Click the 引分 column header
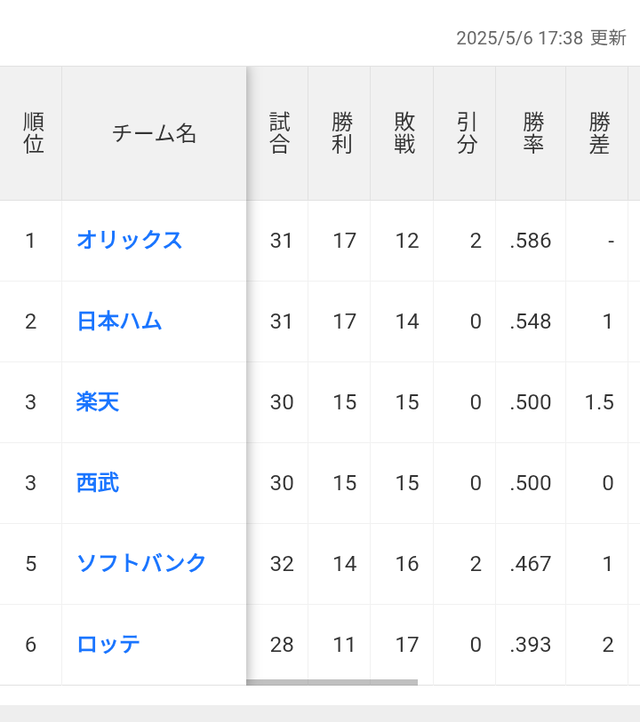Screen dimensions: 640x722 (x=465, y=134)
